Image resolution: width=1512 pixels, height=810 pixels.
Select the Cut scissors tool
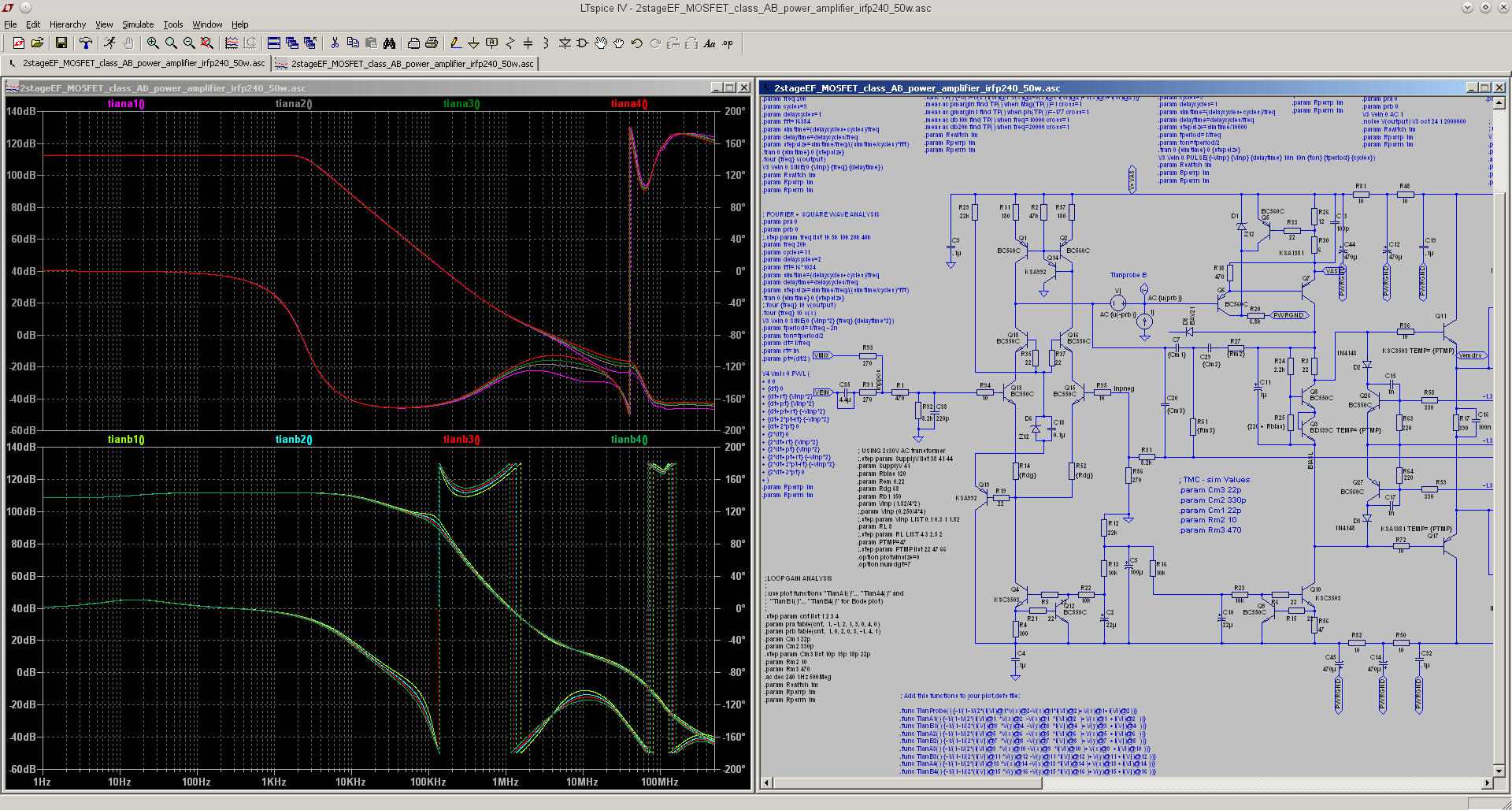pyautogui.click(x=335, y=43)
